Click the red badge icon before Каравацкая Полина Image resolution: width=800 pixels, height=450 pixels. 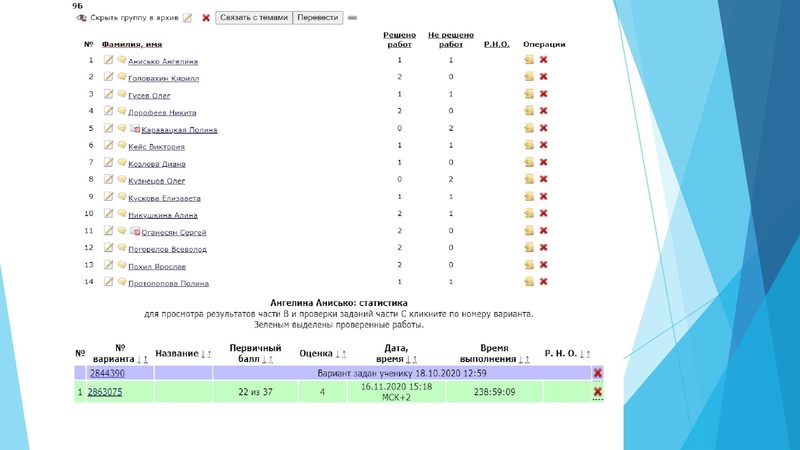pos(134,129)
